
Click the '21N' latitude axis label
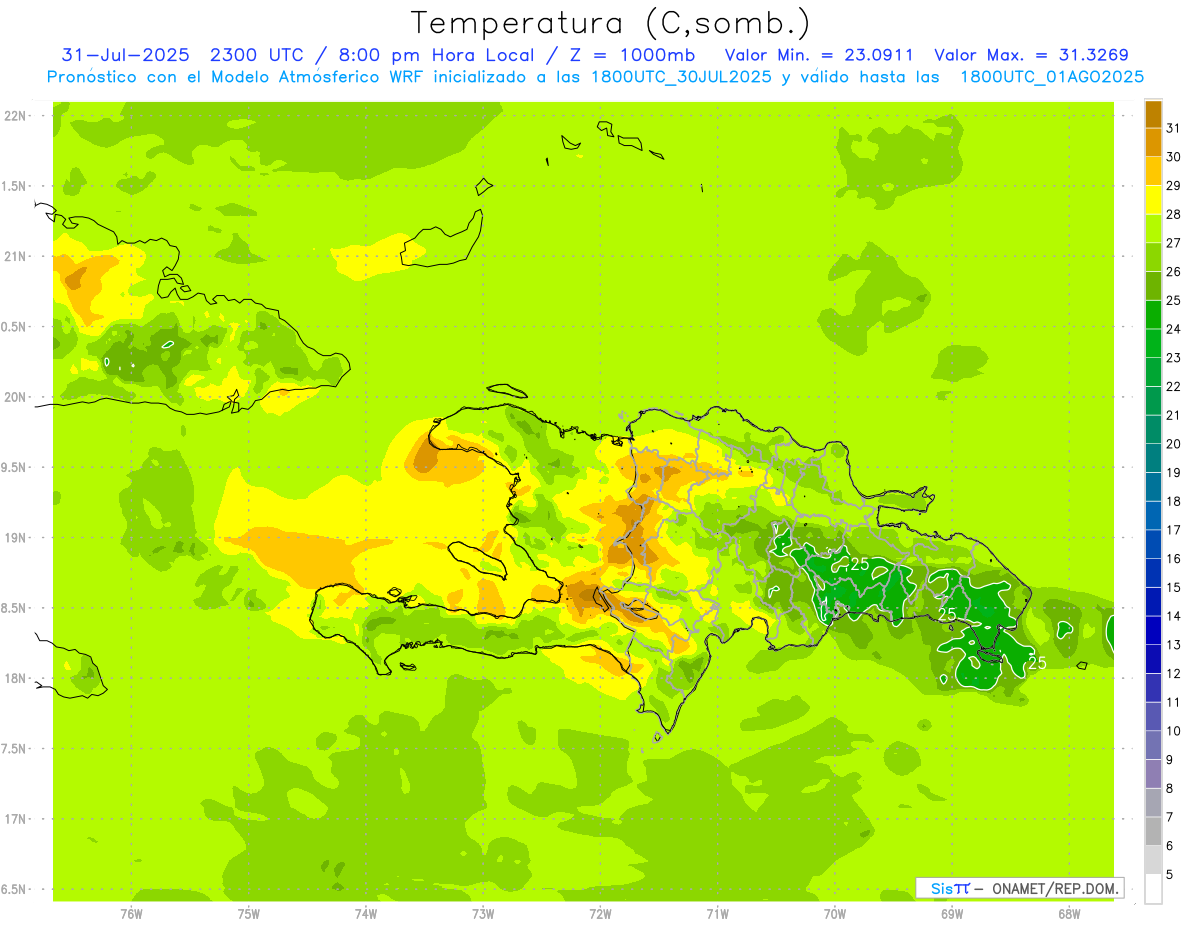coord(15,256)
